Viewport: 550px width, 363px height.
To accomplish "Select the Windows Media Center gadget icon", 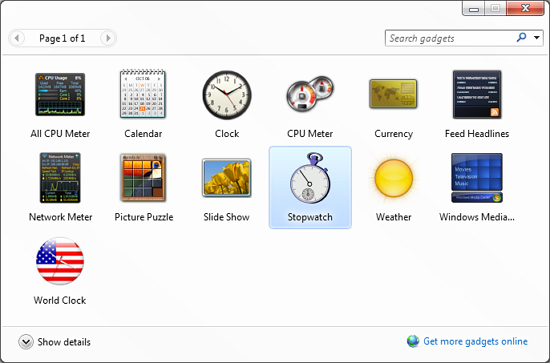I will point(477,177).
